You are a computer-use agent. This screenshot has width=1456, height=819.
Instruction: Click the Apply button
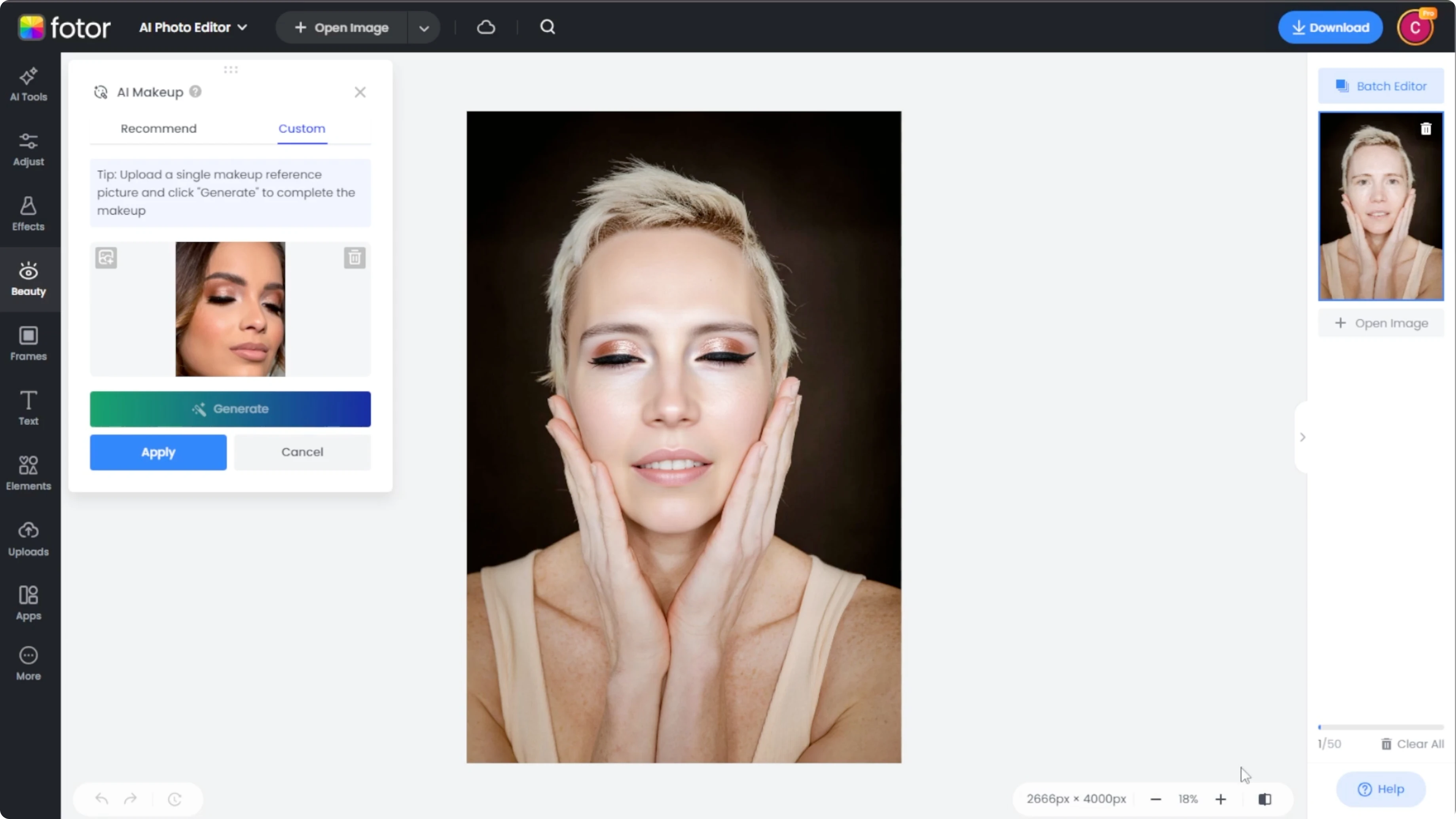tap(158, 452)
